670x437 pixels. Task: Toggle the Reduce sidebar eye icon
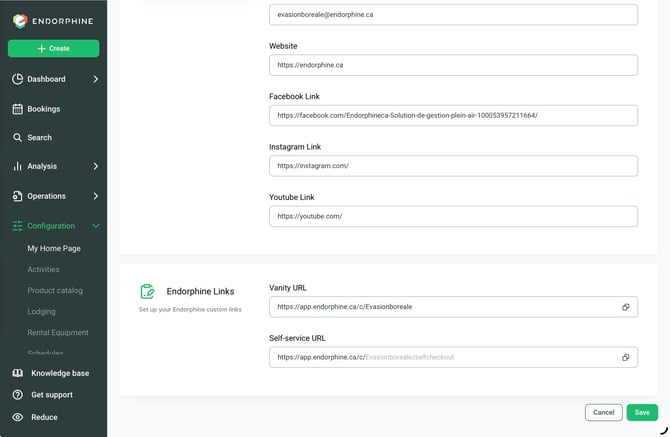point(18,417)
